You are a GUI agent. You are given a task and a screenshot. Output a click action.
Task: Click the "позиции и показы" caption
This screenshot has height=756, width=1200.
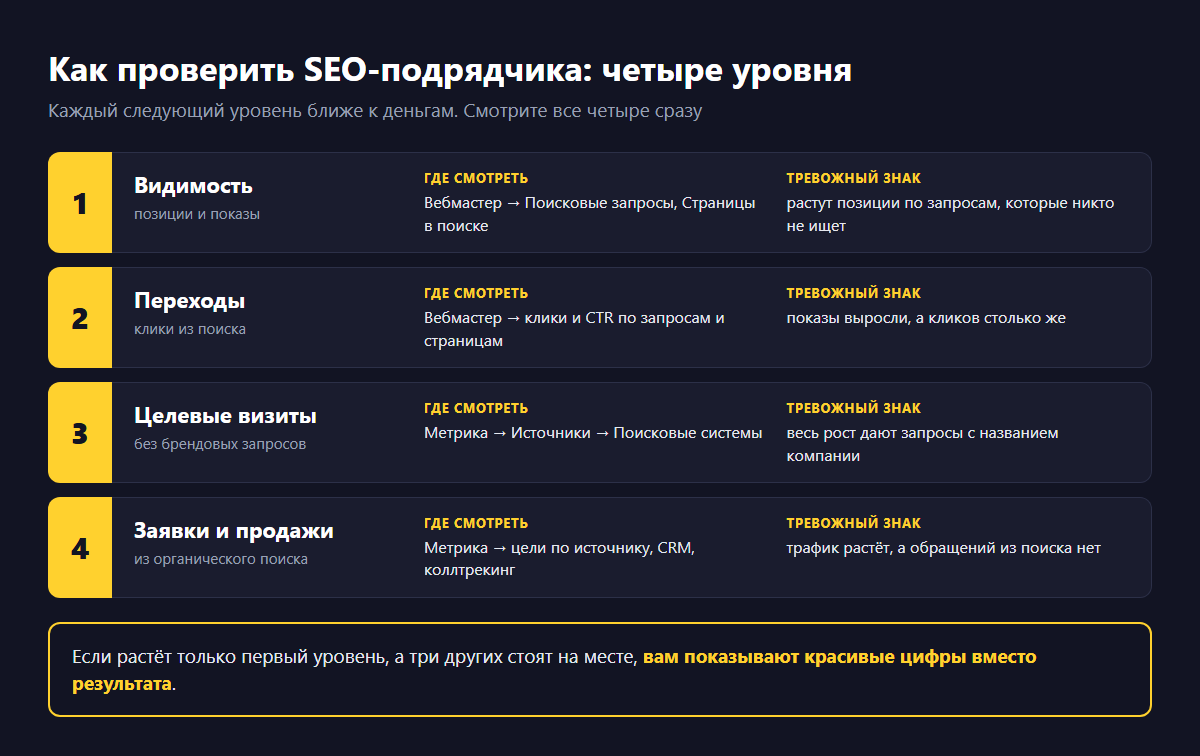pyautogui.click(x=197, y=214)
